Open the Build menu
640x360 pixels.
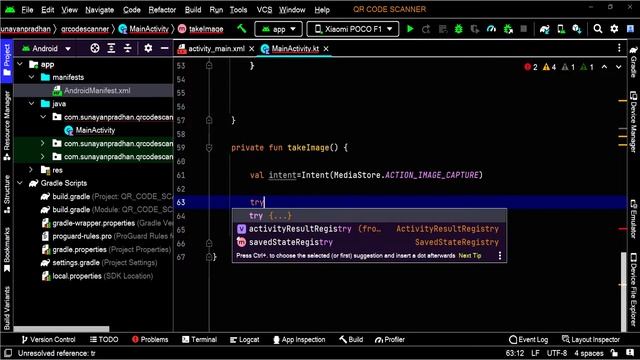pyautogui.click(x=193, y=10)
